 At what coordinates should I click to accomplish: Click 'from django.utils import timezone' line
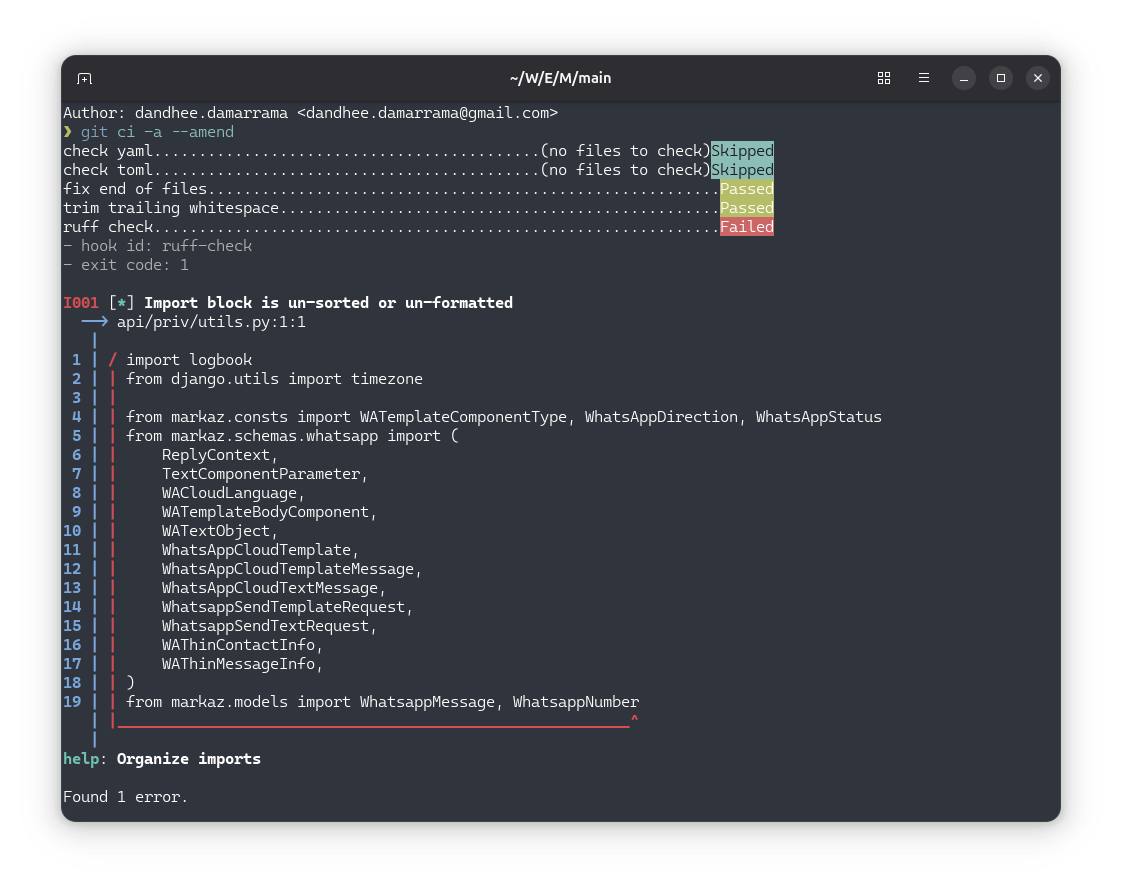point(274,379)
